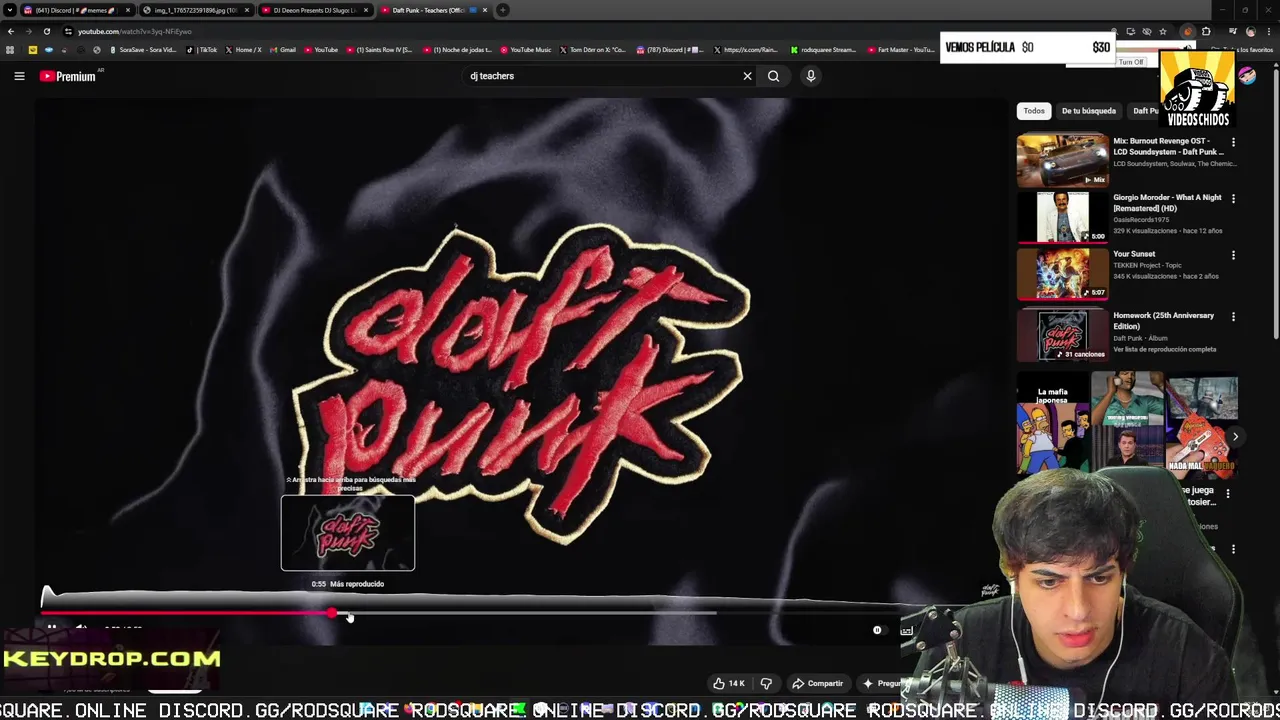Go back with the browser back arrow
This screenshot has height=720, width=1280.
click(x=11, y=31)
